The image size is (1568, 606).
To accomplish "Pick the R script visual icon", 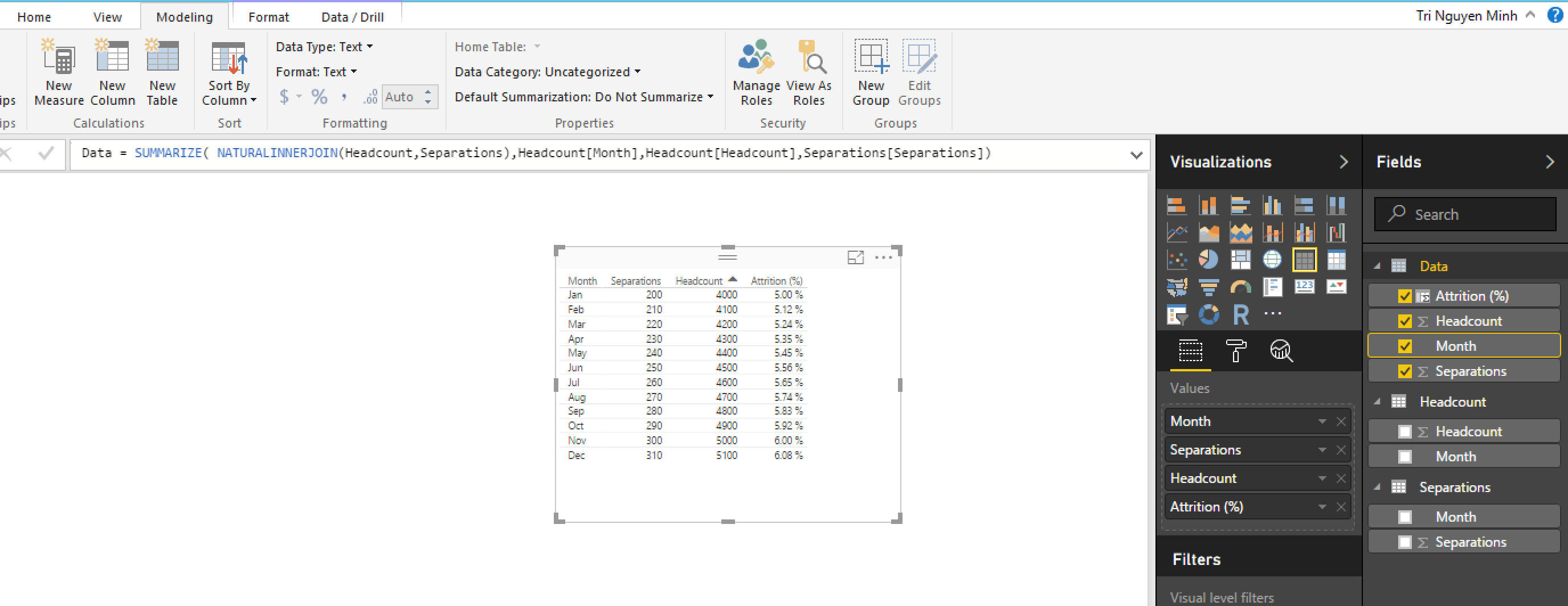I will click(1240, 314).
